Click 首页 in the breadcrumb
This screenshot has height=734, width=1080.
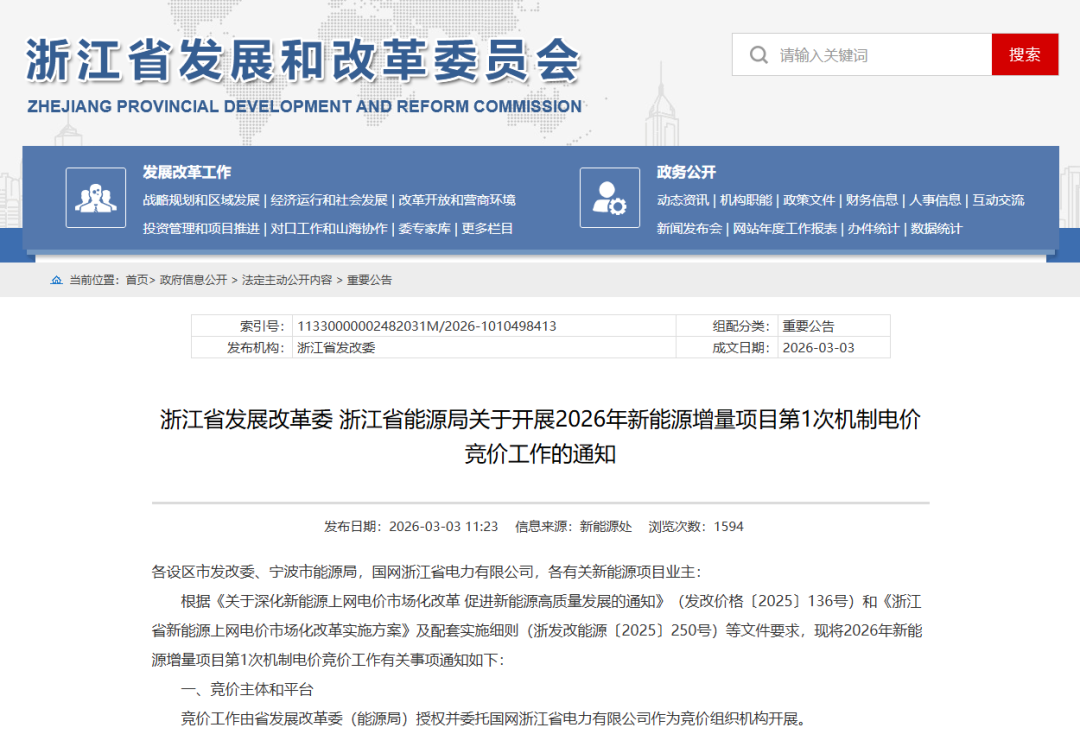(136, 280)
